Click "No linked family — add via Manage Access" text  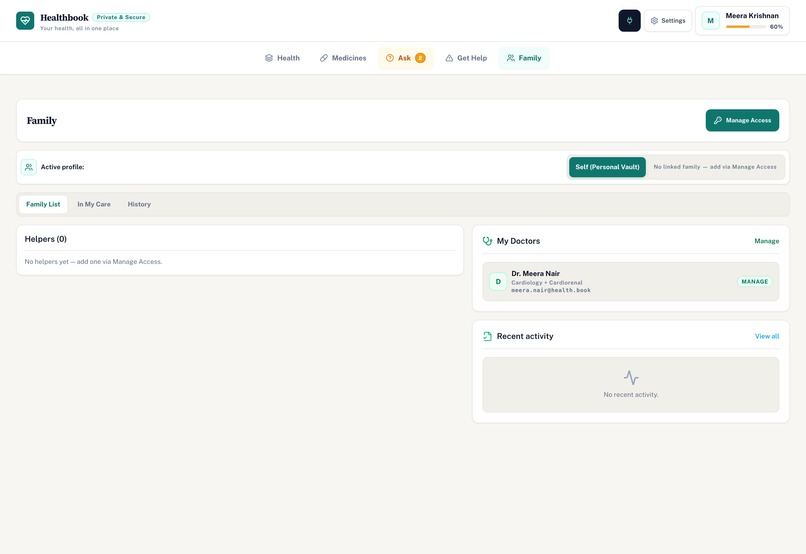coord(715,167)
